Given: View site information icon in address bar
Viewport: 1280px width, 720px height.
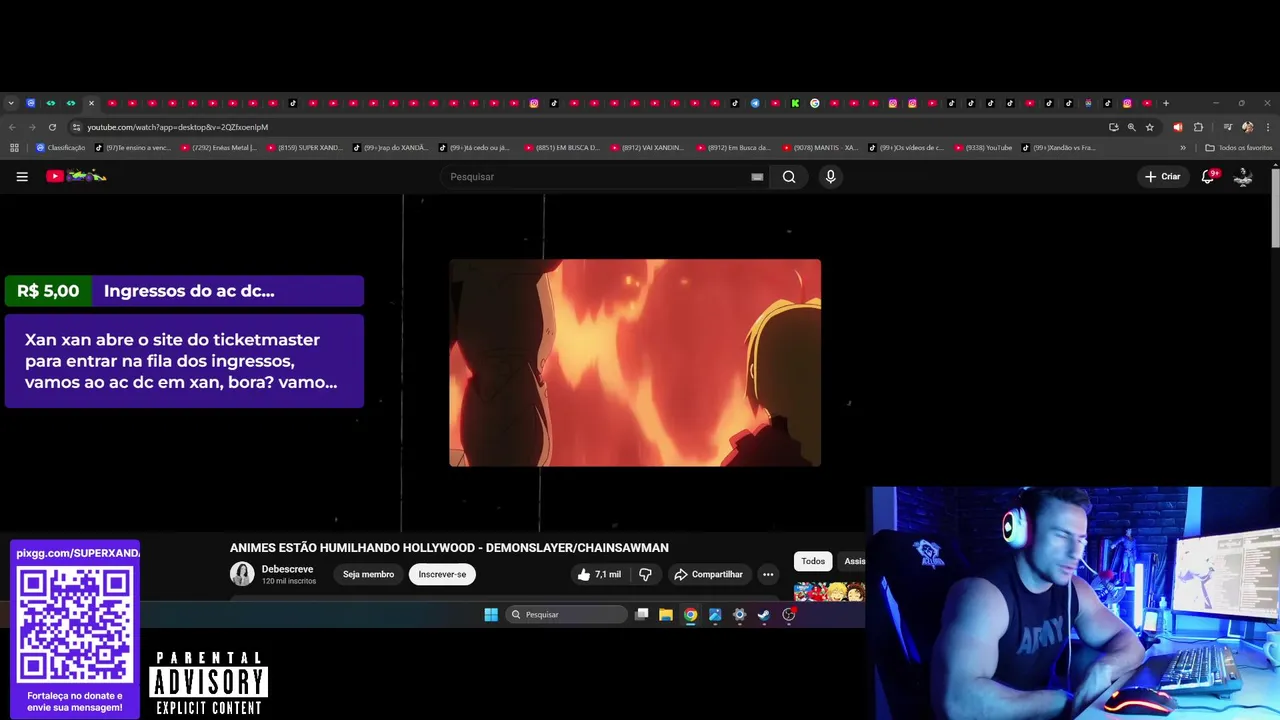Looking at the screenshot, I should (x=76, y=127).
